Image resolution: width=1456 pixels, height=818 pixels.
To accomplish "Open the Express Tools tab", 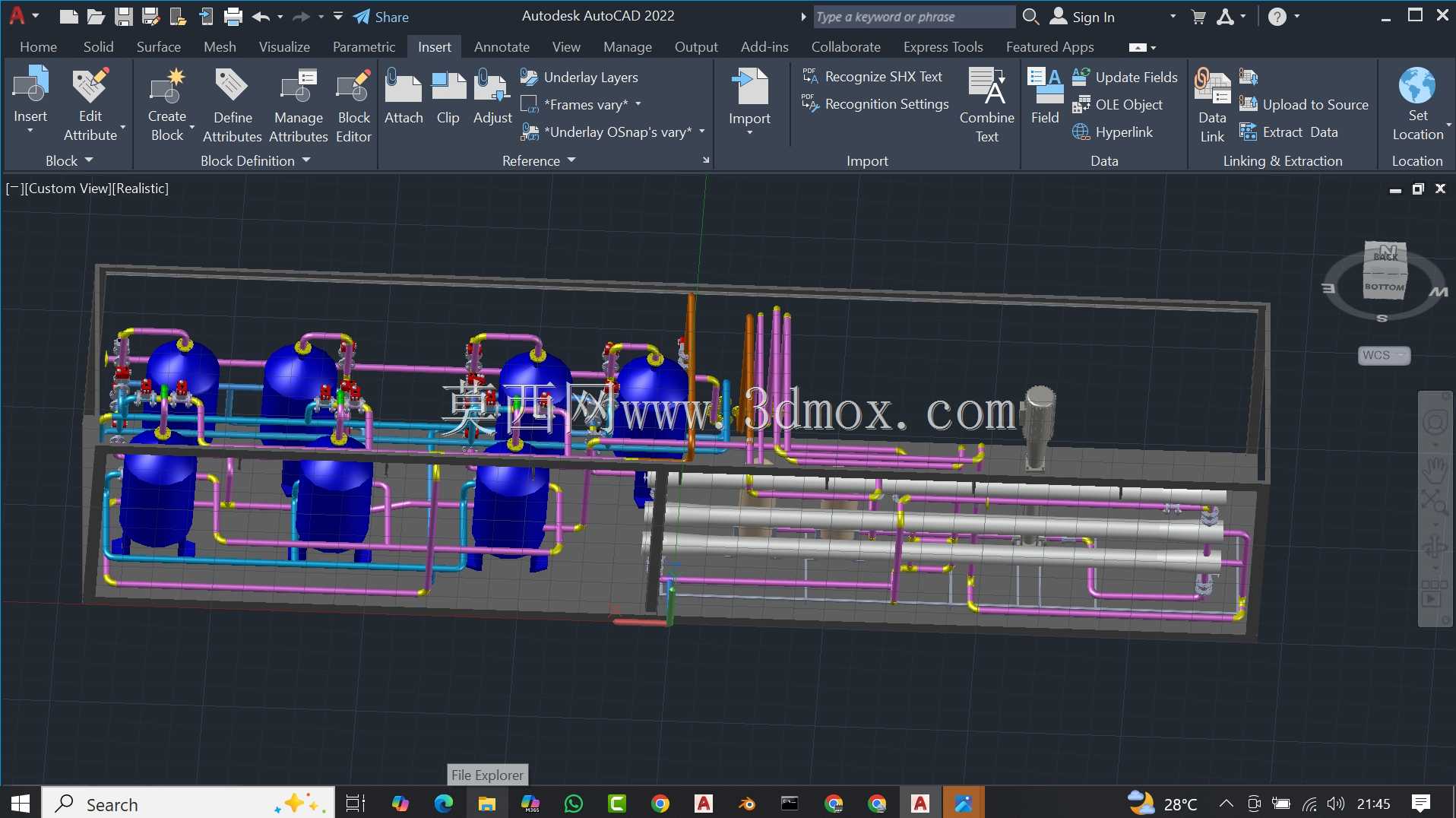I will (x=943, y=46).
